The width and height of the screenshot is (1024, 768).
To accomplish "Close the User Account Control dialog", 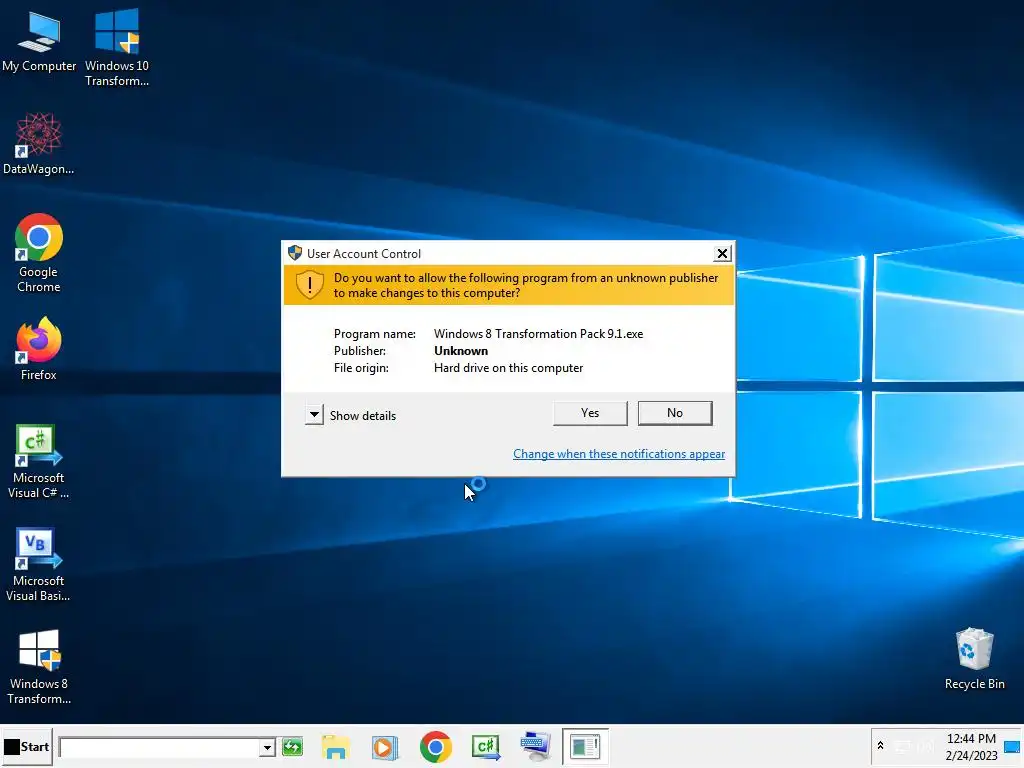I will click(x=722, y=253).
